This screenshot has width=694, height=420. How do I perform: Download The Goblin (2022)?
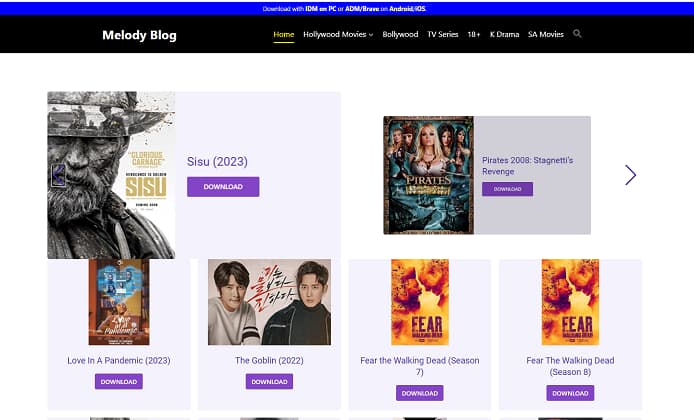(269, 381)
